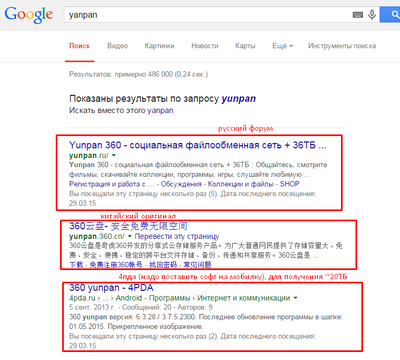
Task: Expand the yunpan.ru result dropdown arrow
Action: [x=114, y=156]
